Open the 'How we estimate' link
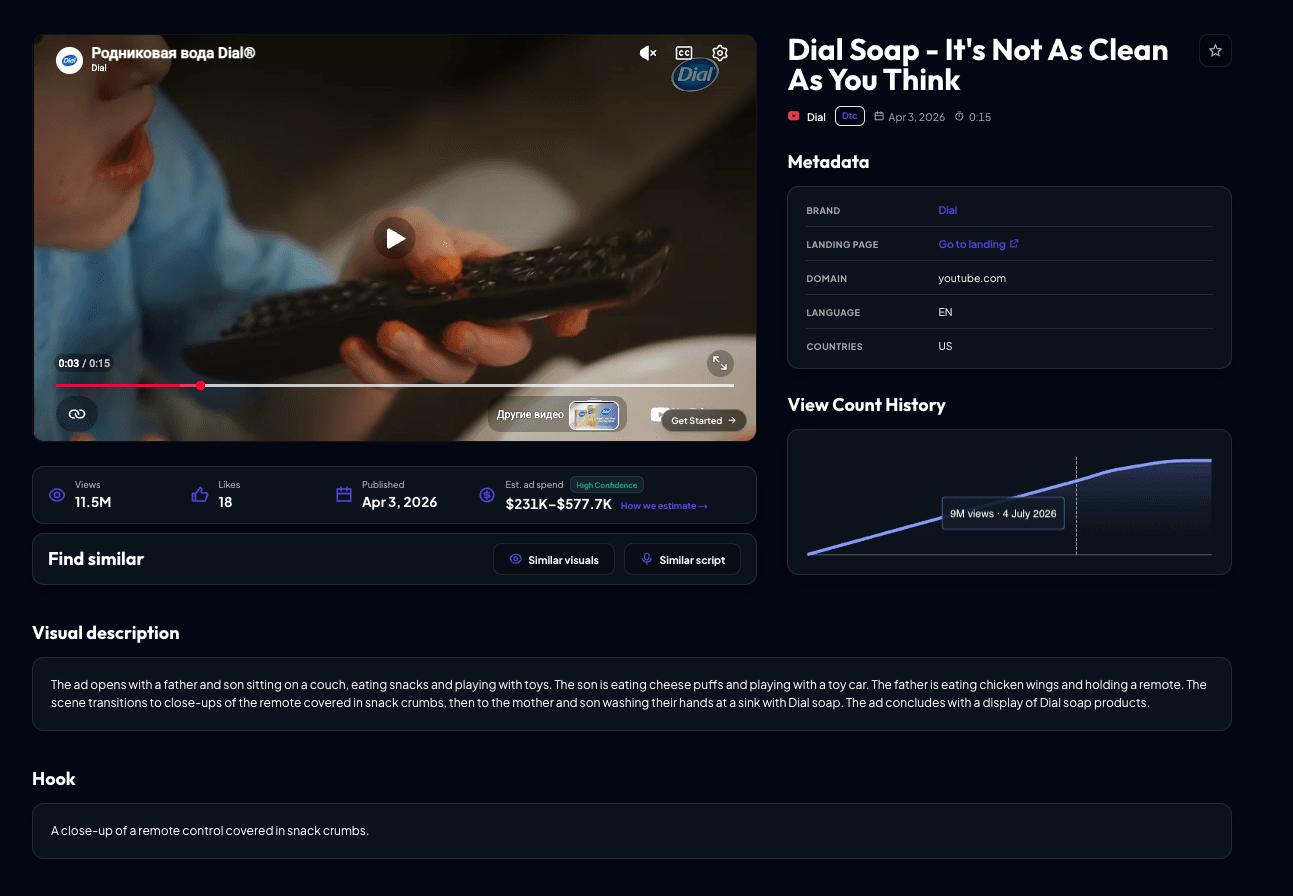 click(664, 506)
